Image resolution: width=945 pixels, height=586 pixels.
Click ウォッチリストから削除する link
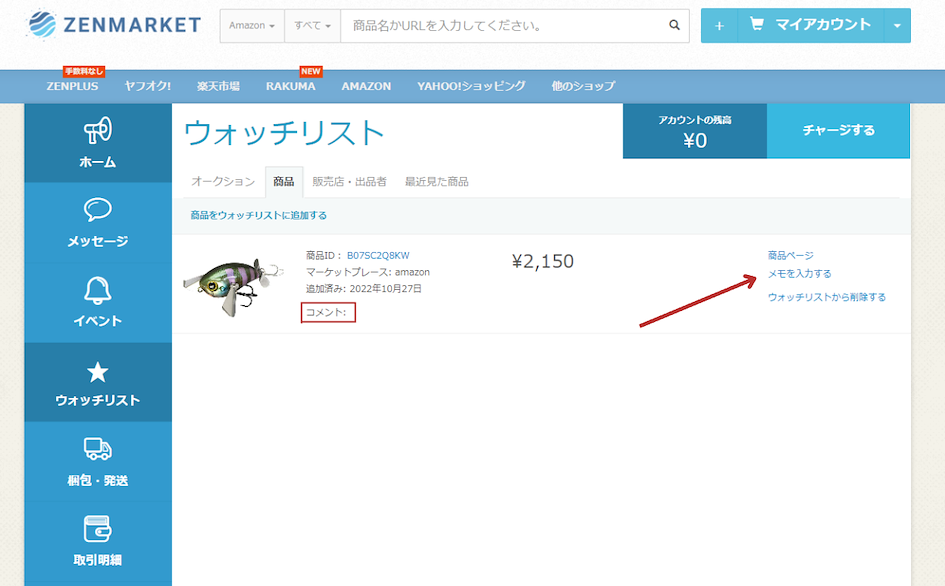click(x=827, y=297)
